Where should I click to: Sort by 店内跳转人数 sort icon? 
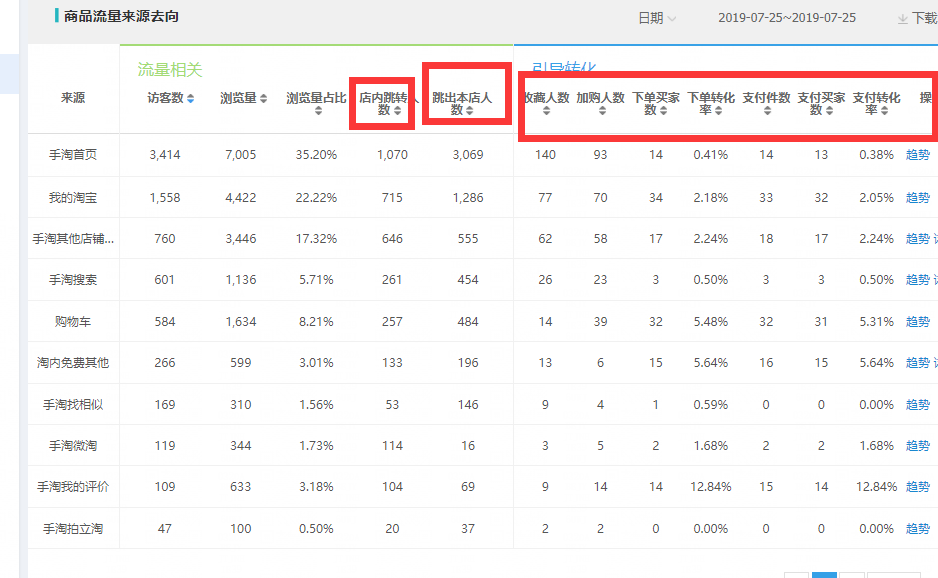tap(397, 111)
